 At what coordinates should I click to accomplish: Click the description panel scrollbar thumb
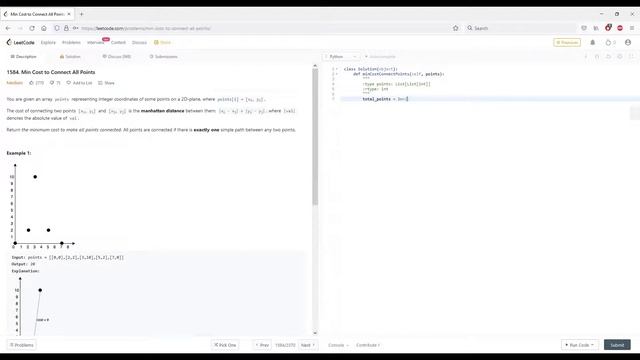pos(315,137)
